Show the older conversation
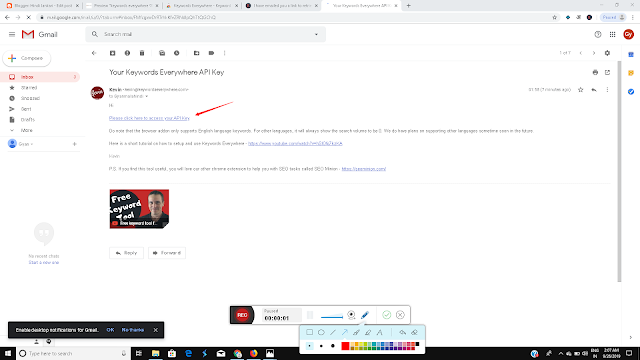Image resolution: width=640 pixels, height=360 pixels. click(x=594, y=53)
